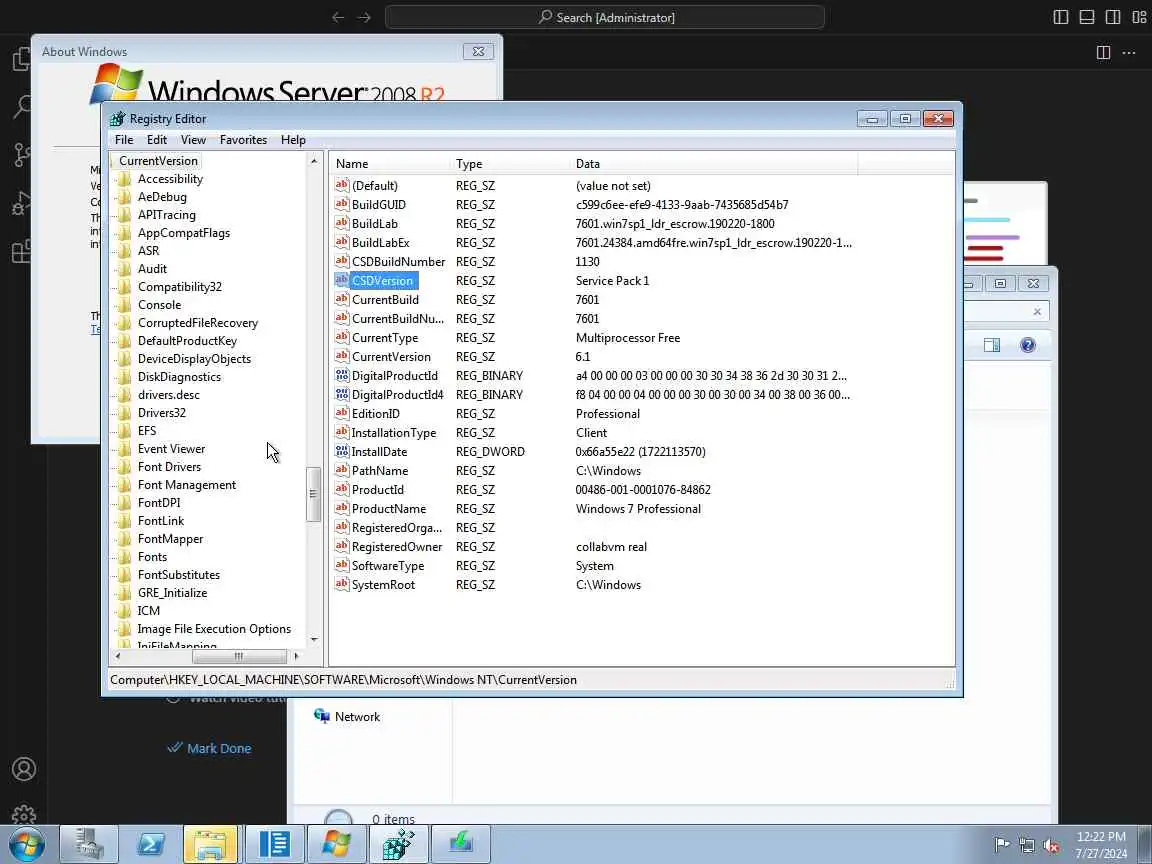This screenshot has width=1152, height=864.
Task: Click the BuildGUID string value icon
Action: click(x=342, y=204)
